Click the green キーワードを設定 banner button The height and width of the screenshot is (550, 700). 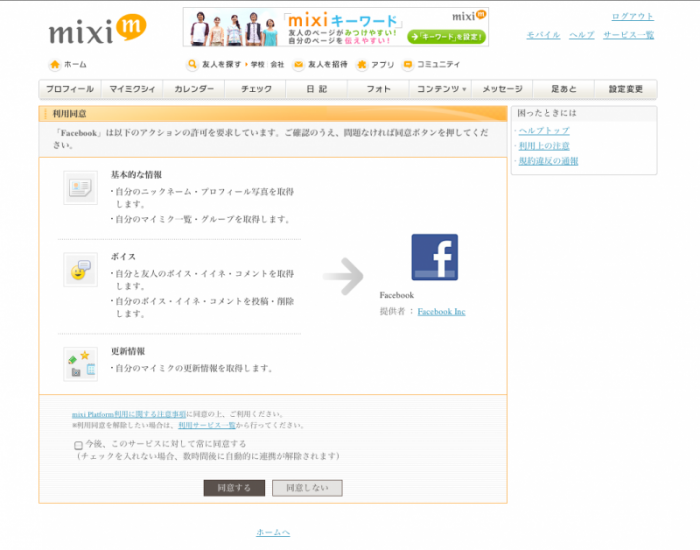446,37
